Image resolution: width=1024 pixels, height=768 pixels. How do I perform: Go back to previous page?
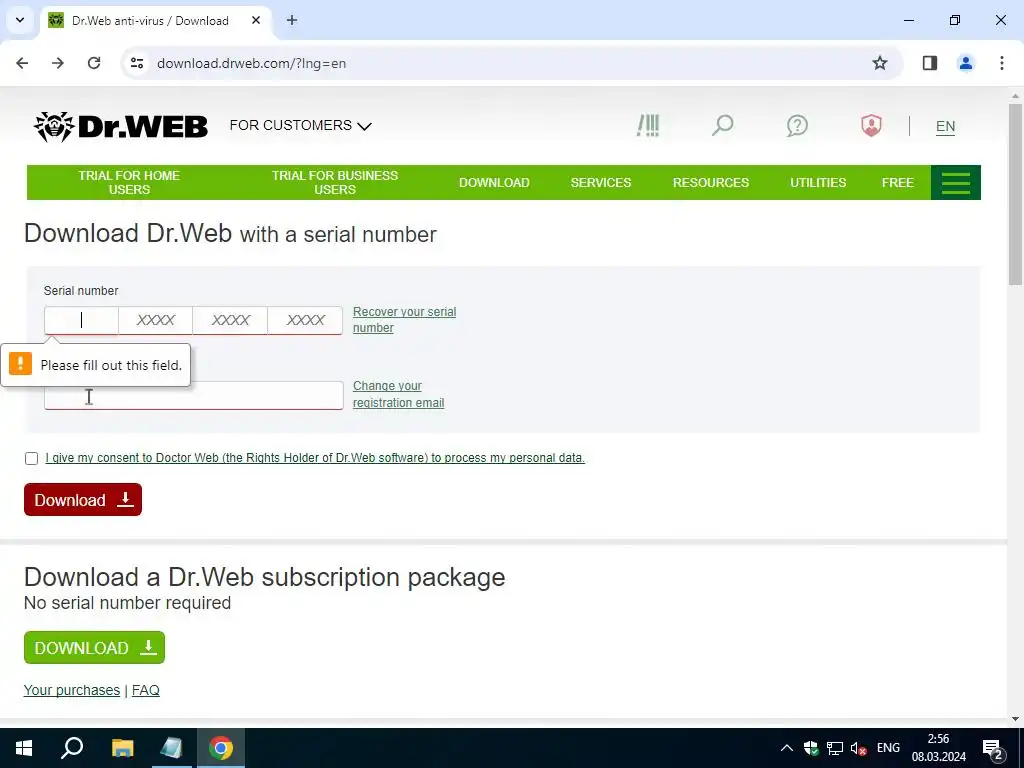pyautogui.click(x=22, y=63)
